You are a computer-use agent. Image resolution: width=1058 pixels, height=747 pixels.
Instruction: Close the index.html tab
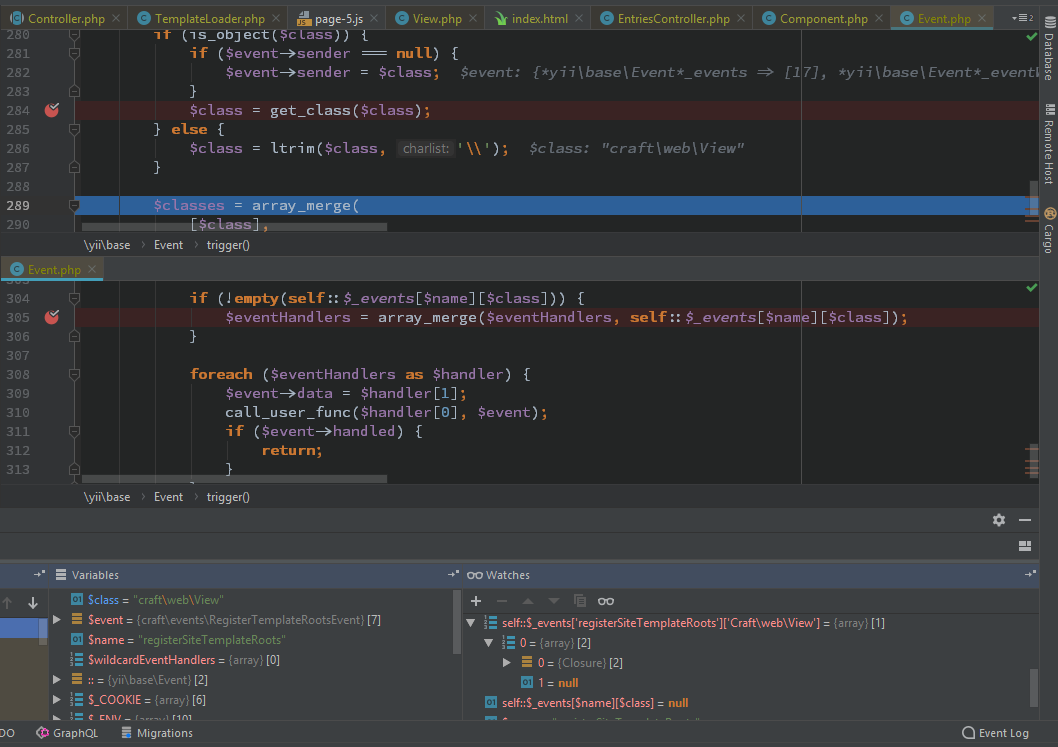pos(579,18)
